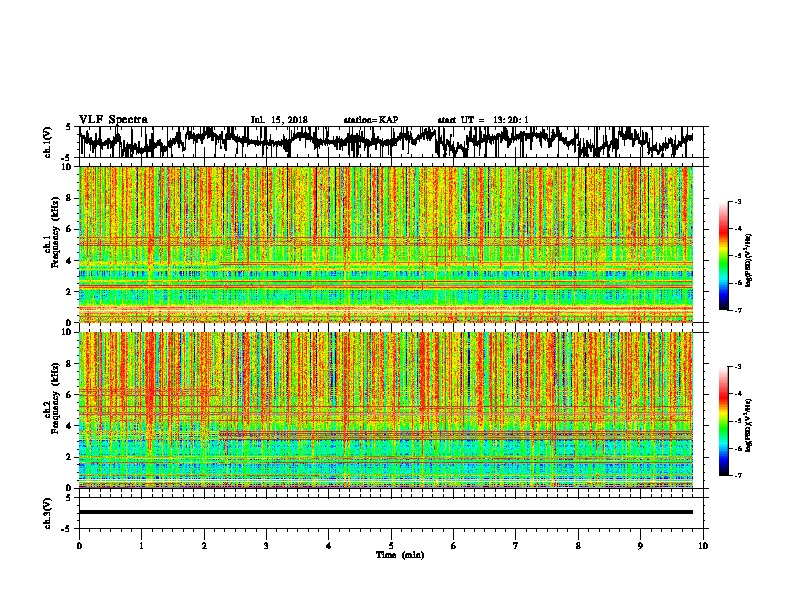
Task: Click the time axis tick label "4"
Action: point(329,546)
